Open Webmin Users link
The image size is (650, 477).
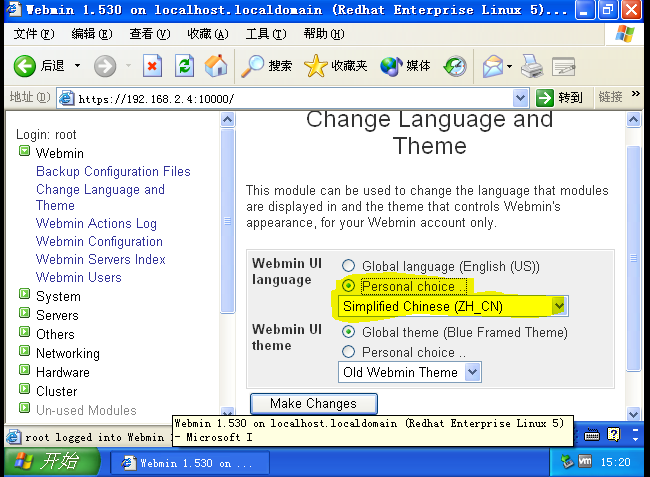(x=79, y=277)
